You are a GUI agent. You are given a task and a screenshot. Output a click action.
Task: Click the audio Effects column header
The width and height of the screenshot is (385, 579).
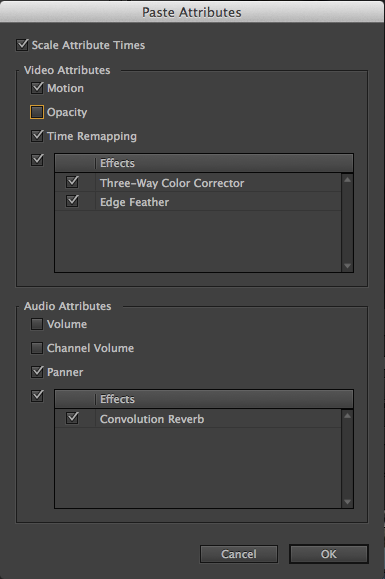coord(204,399)
